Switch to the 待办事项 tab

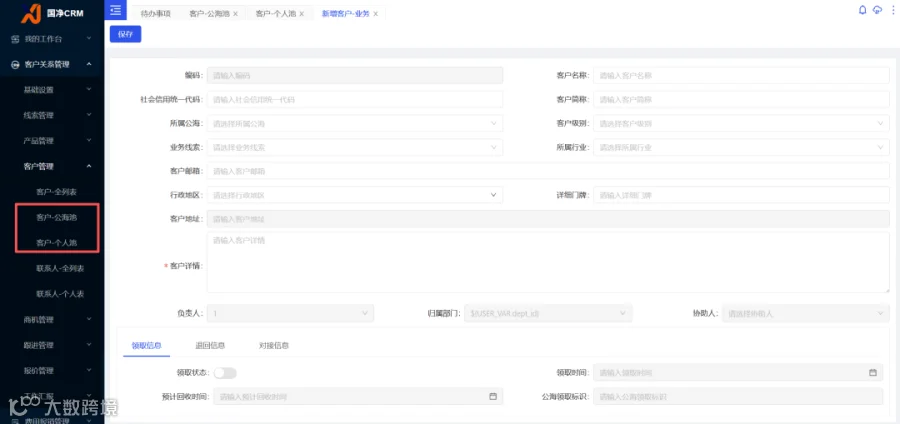156,14
